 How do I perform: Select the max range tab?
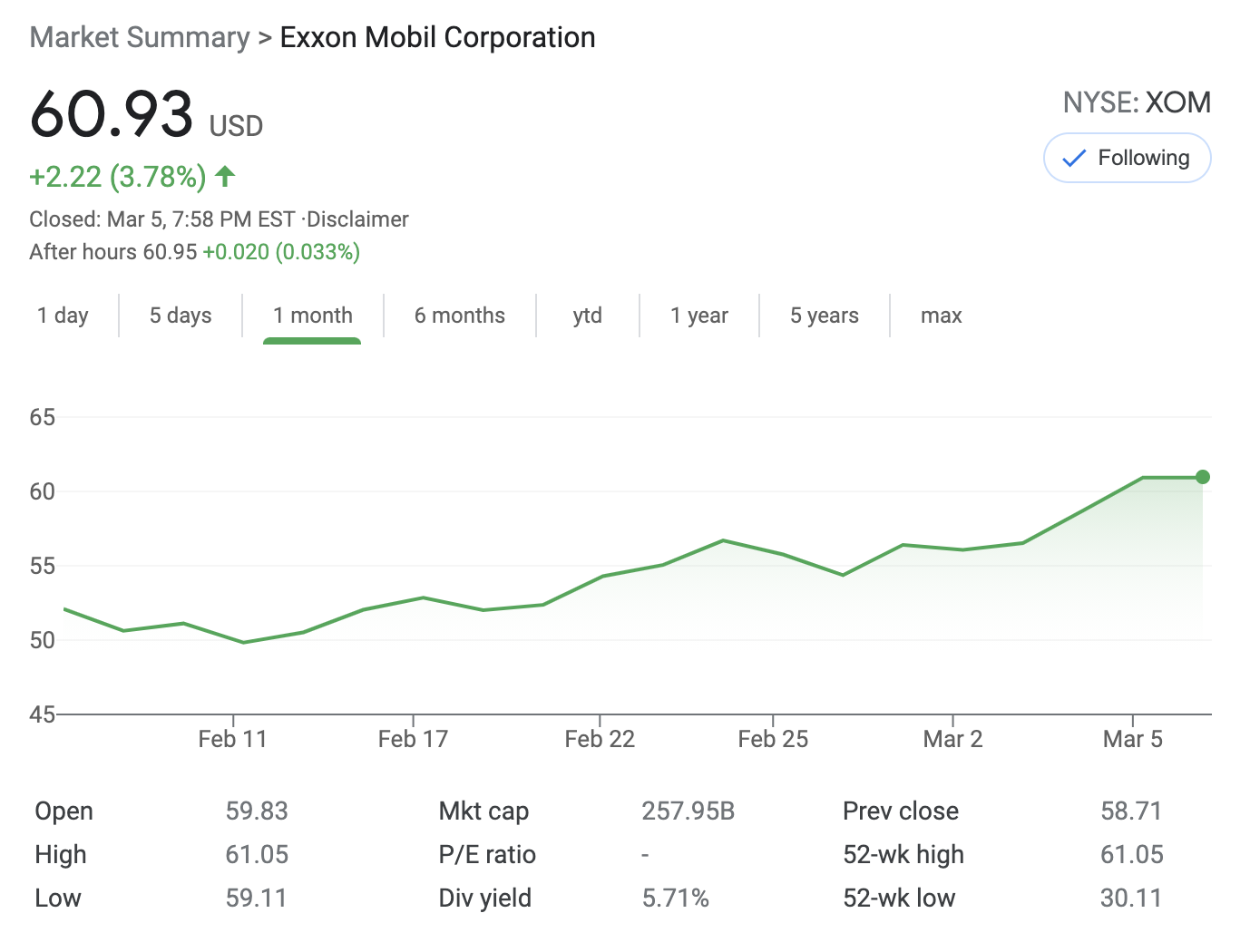pos(942,316)
